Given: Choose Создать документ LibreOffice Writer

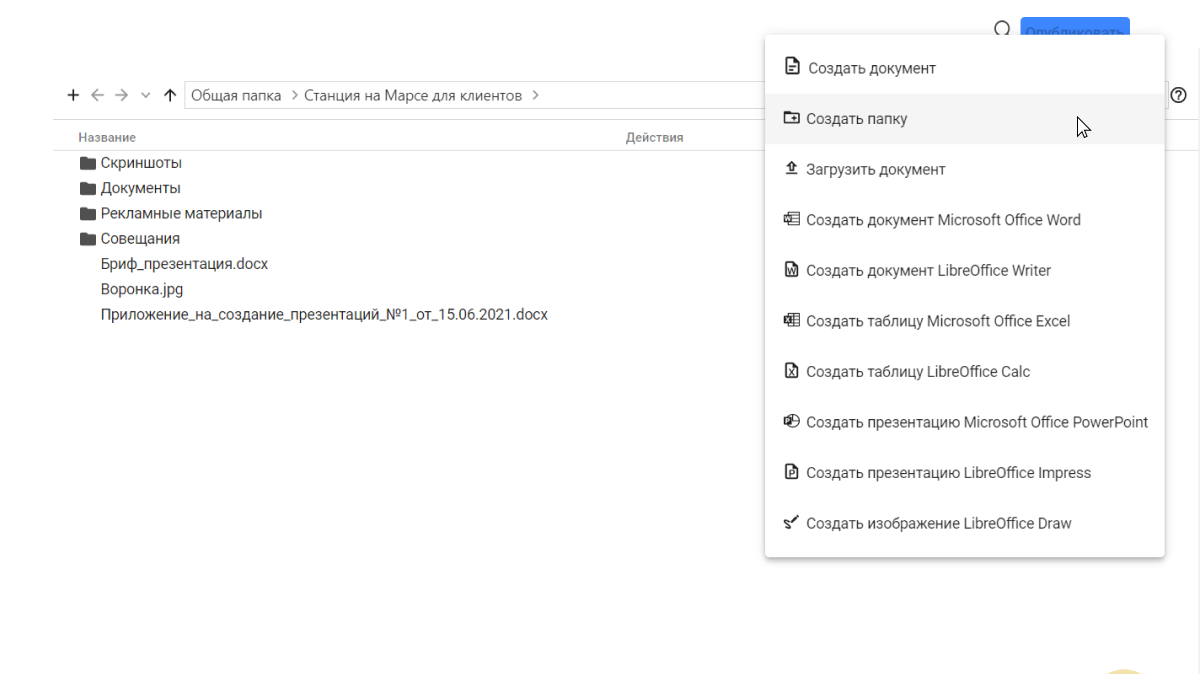Looking at the screenshot, I should coord(964,270).
